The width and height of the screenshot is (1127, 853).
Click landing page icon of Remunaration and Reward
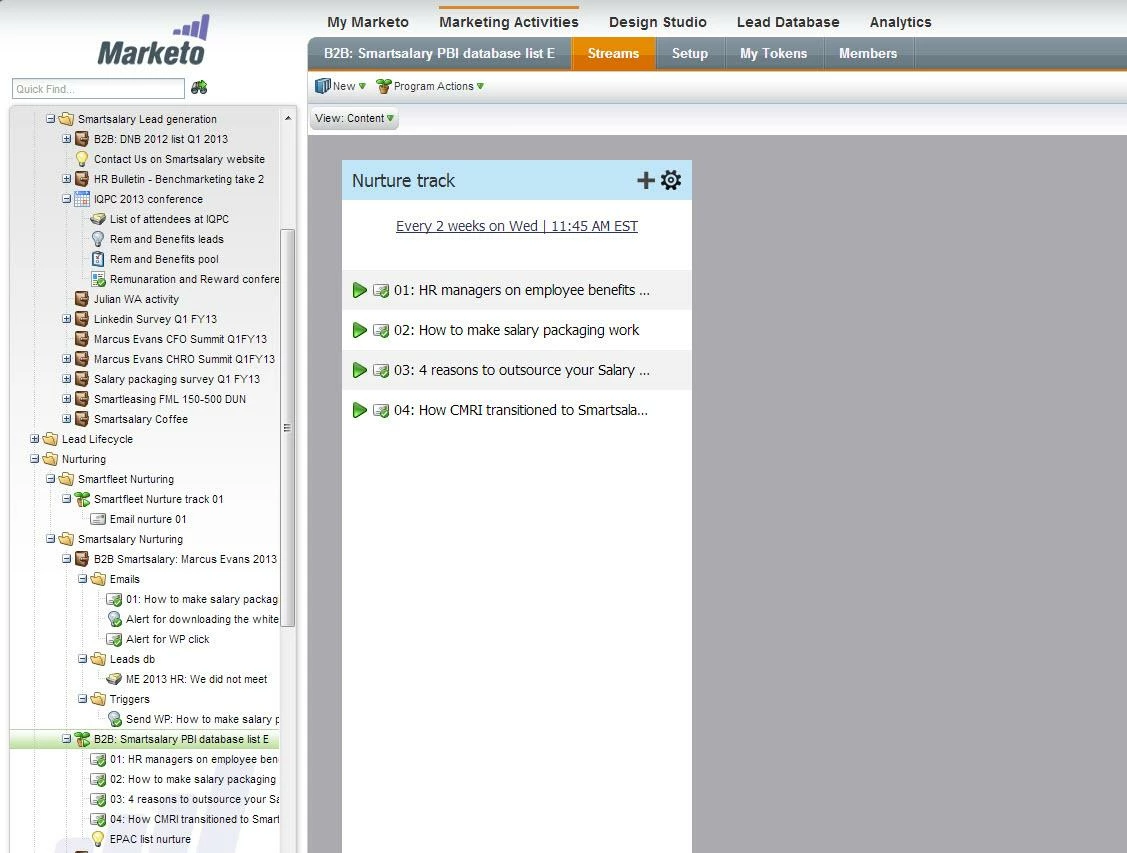[98, 280]
